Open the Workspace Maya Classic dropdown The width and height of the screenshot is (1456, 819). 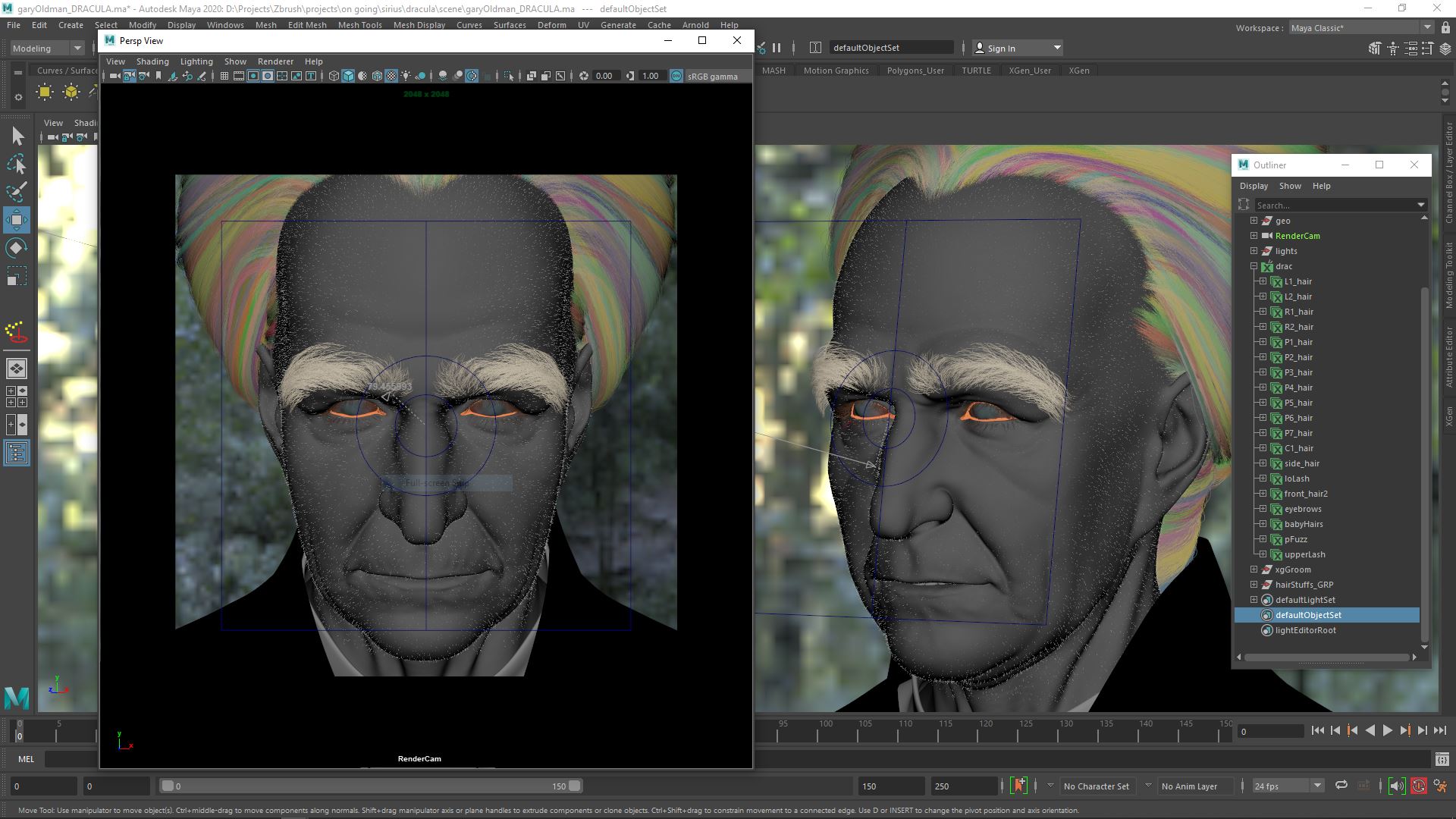[x=1360, y=27]
